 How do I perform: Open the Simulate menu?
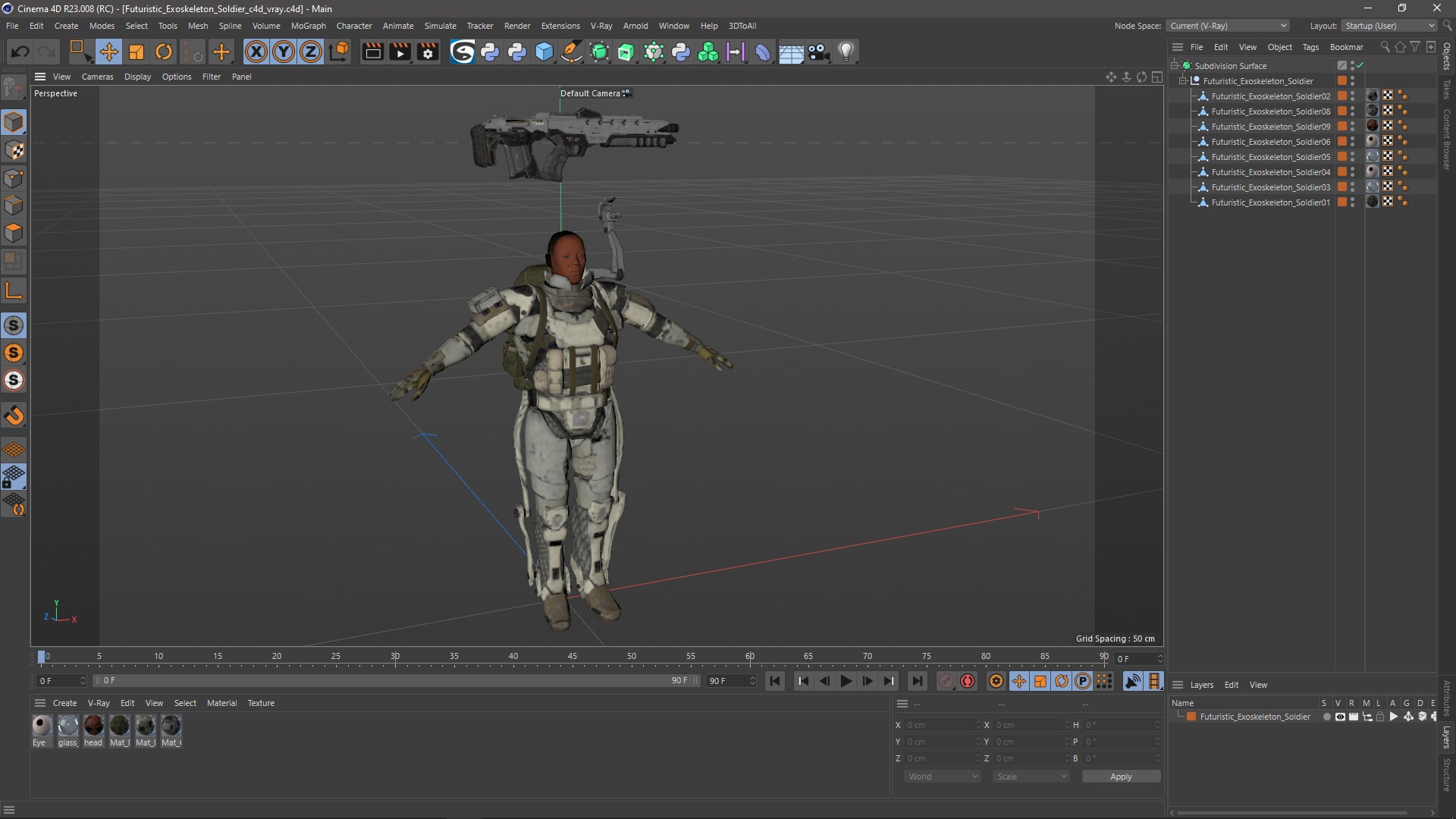click(440, 26)
